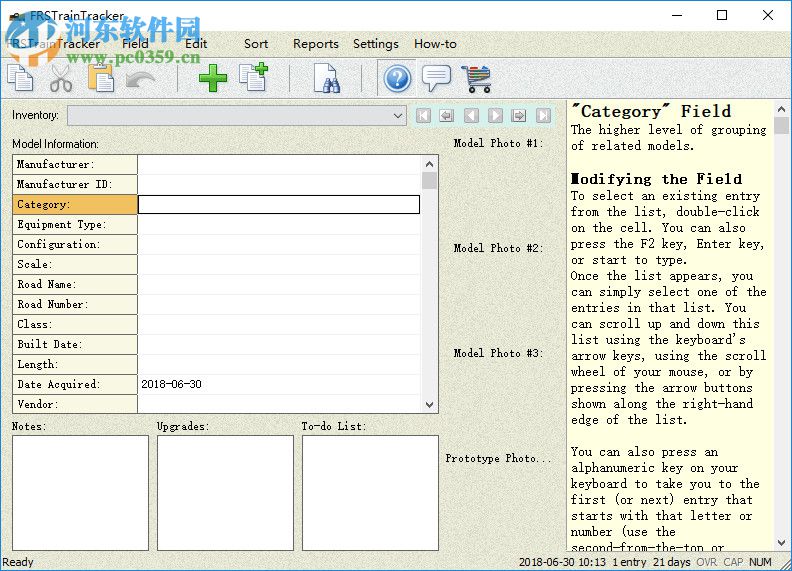This screenshot has width=792, height=571.
Task: Click the Manufacturer ID value cell
Action: point(279,184)
